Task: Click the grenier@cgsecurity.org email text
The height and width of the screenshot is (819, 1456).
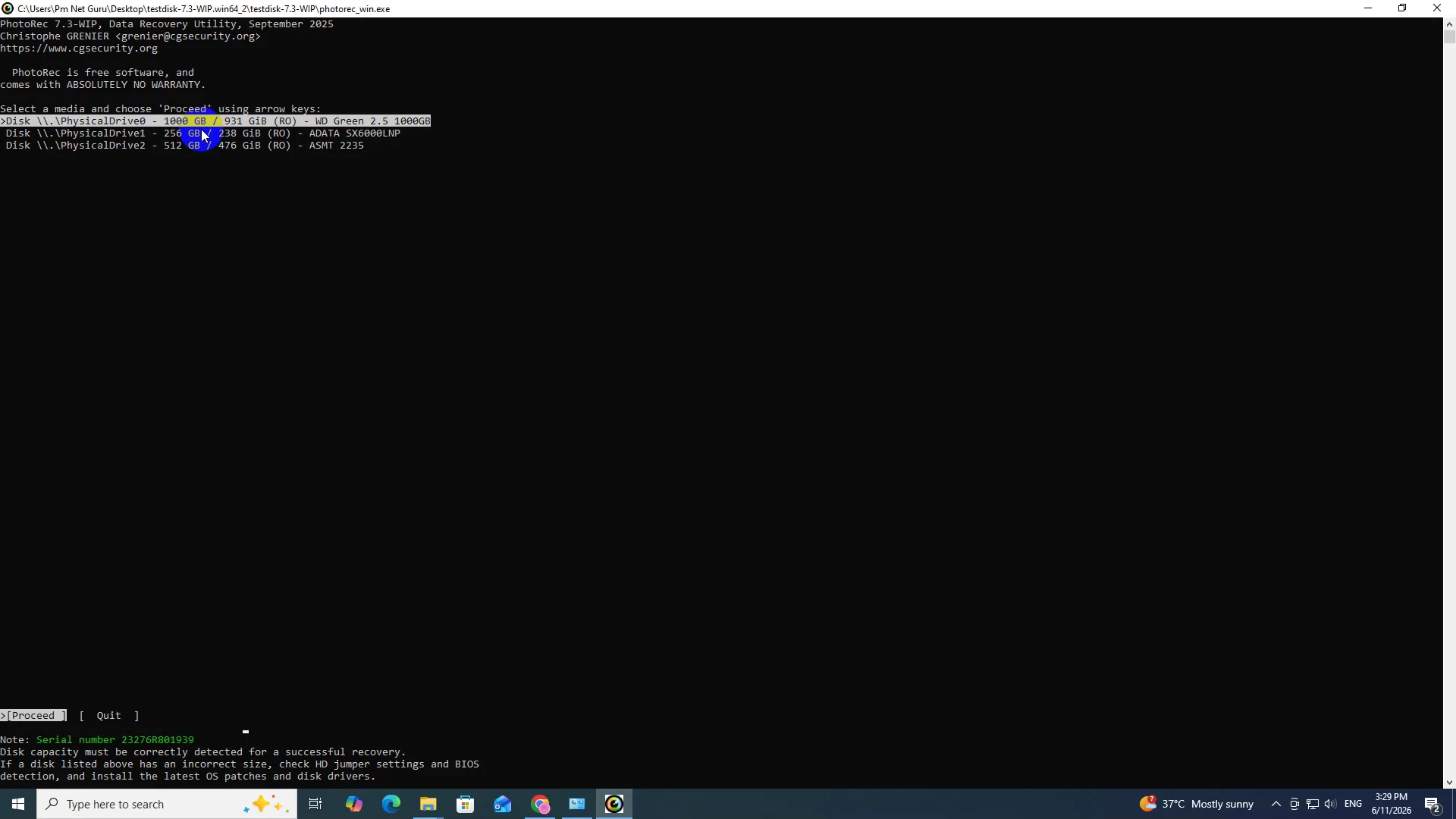Action: [x=188, y=36]
